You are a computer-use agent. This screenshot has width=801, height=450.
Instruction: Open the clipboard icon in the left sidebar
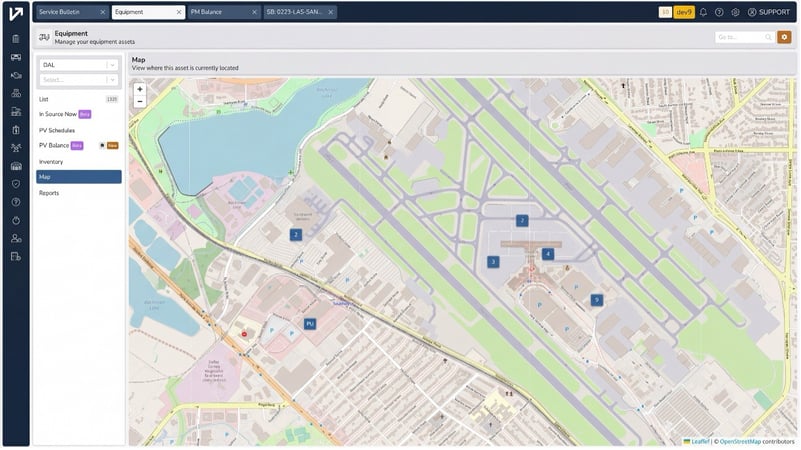(x=16, y=39)
